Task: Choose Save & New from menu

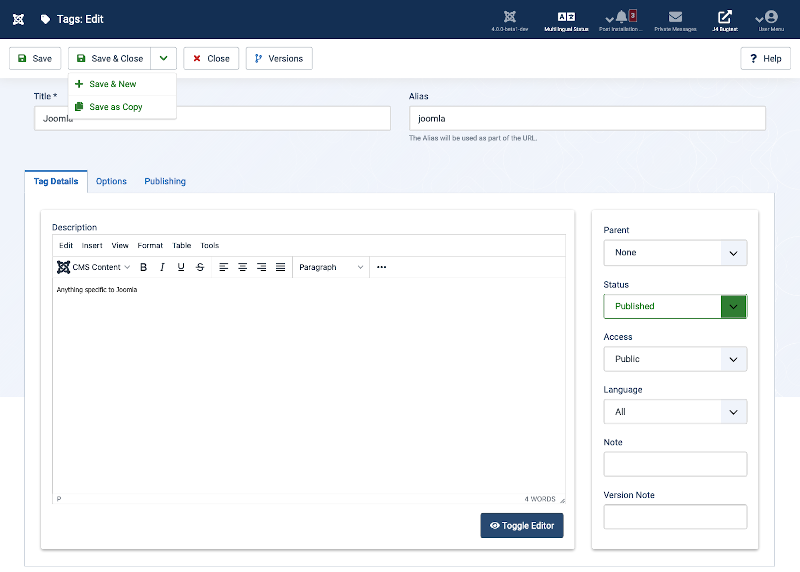Action: [x=112, y=84]
